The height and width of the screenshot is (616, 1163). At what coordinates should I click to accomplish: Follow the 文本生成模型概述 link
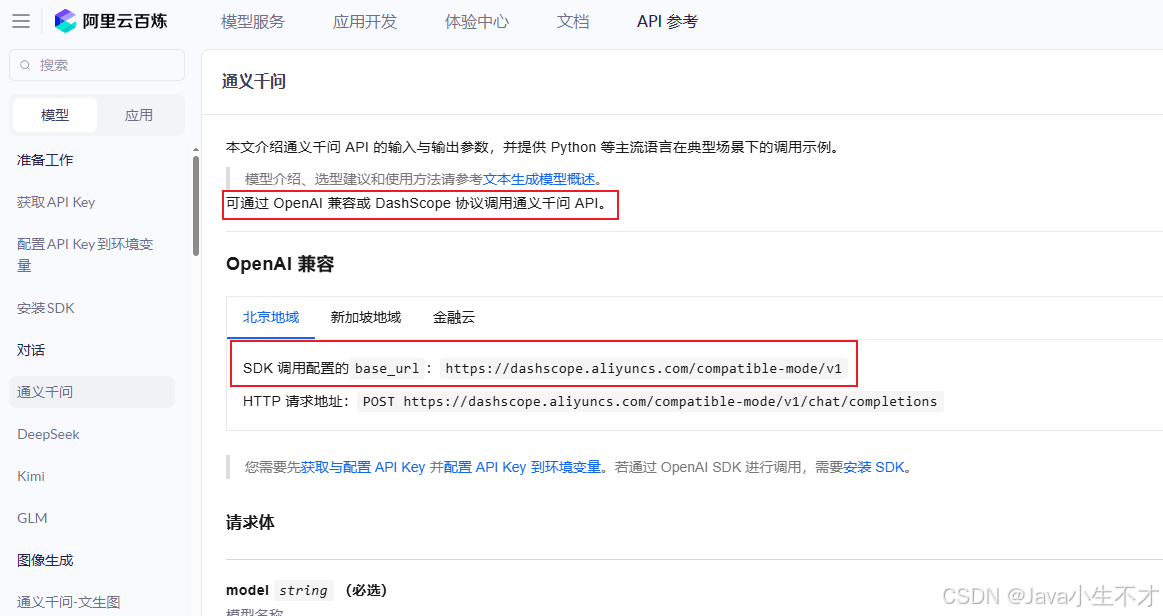click(x=539, y=179)
